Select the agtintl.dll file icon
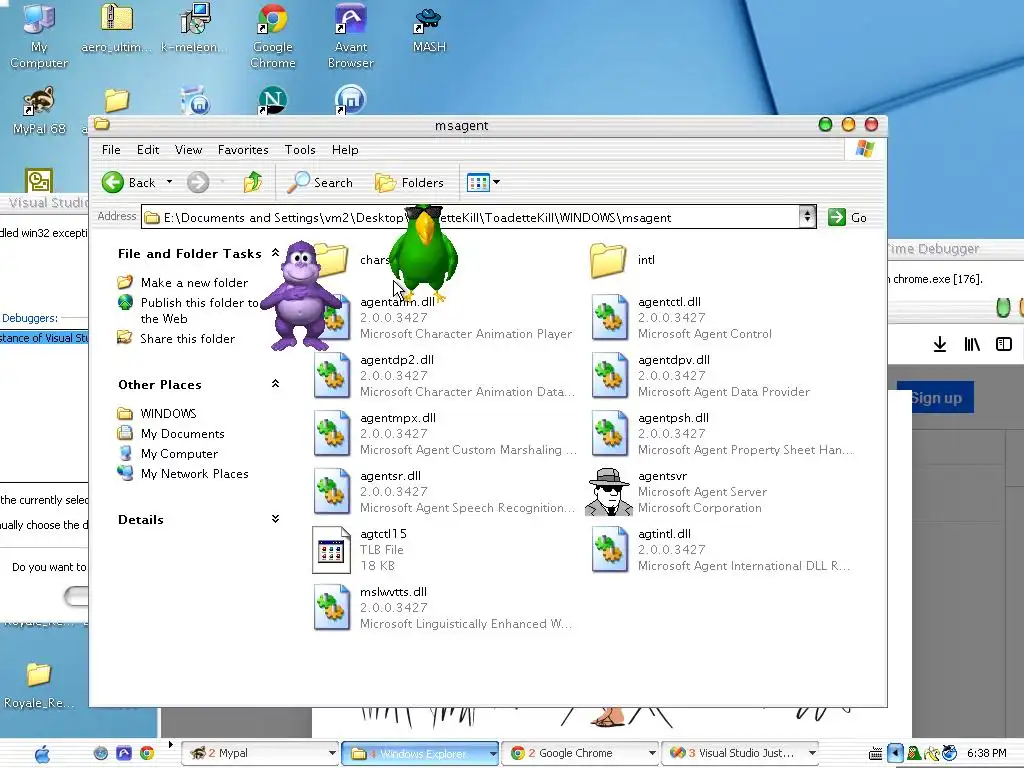 [x=609, y=549]
